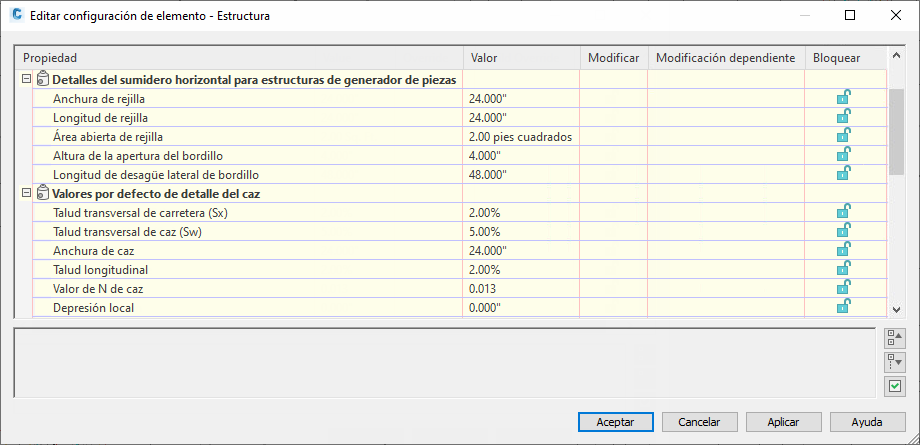Toggle lock on Talud transversal de carretera (Sx)
920x445 pixels.
(x=844, y=212)
